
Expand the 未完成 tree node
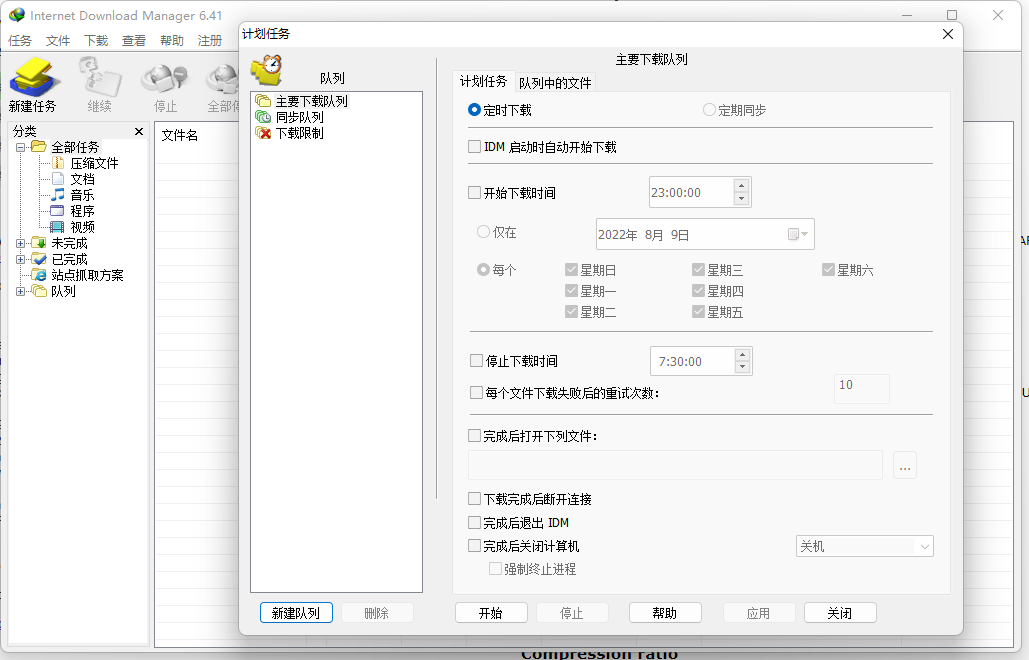pos(22,242)
